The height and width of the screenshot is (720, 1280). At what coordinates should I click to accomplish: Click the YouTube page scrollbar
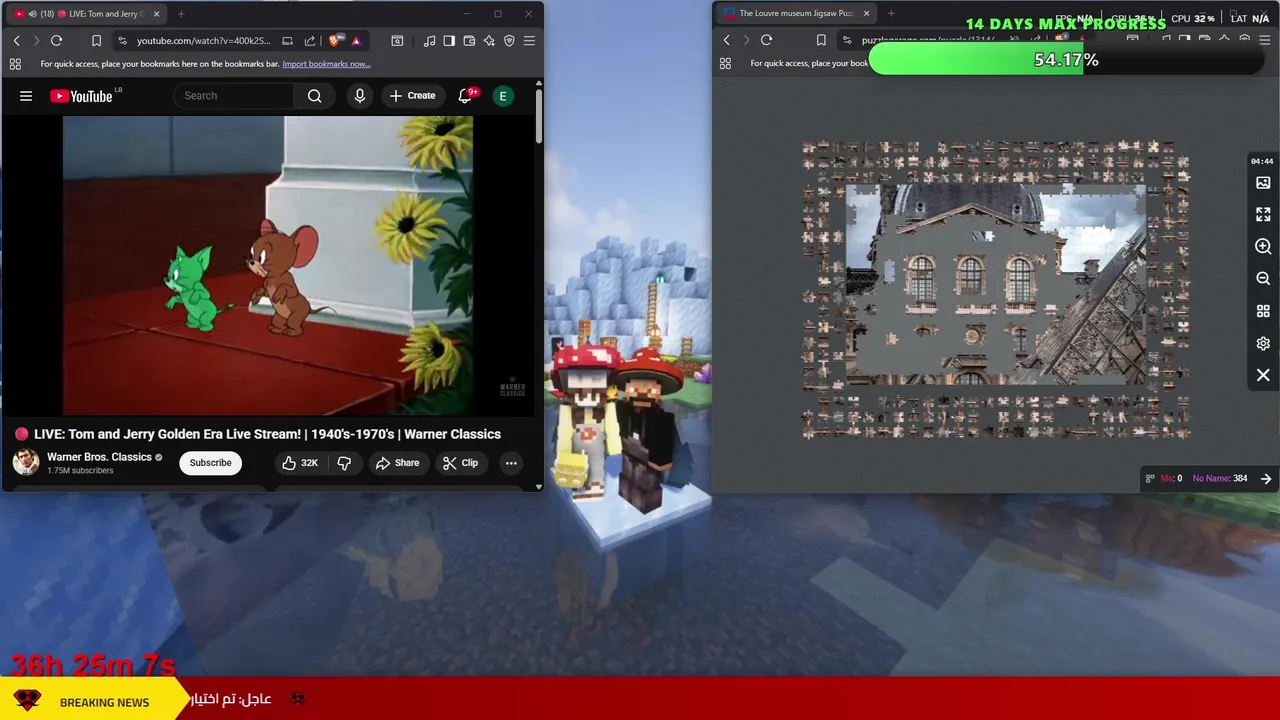coord(539,116)
